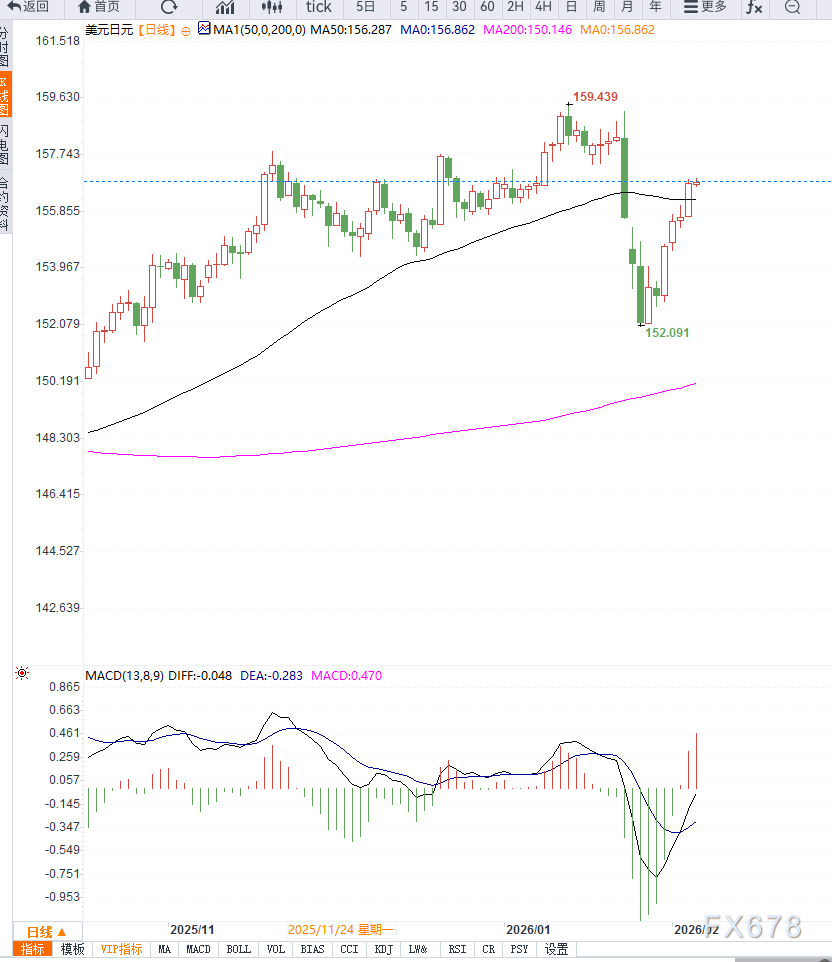The width and height of the screenshot is (832, 962).
Task: Open the VIP指标 indicators
Action: pos(121,949)
